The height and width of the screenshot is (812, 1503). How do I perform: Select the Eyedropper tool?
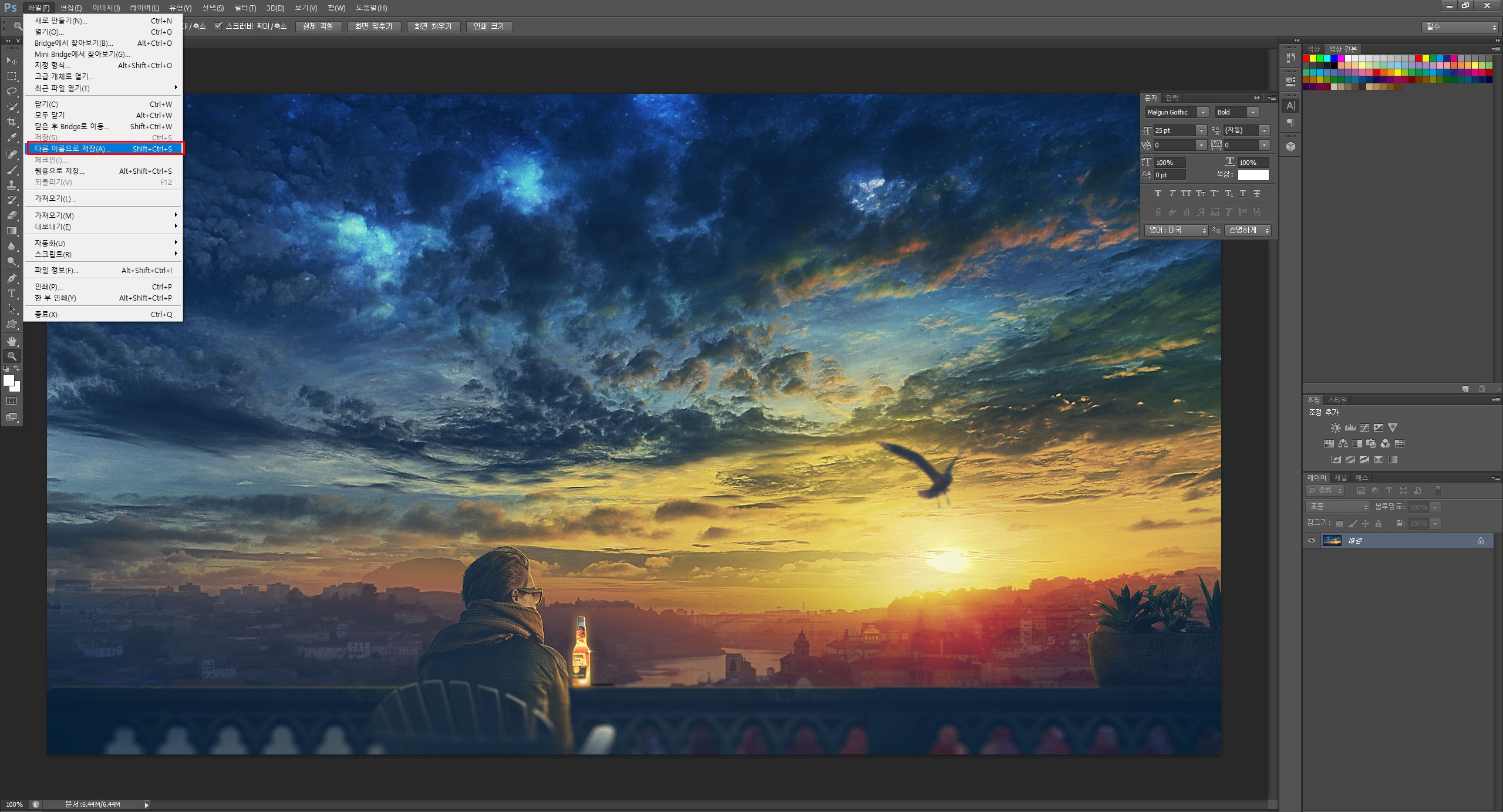(x=11, y=138)
